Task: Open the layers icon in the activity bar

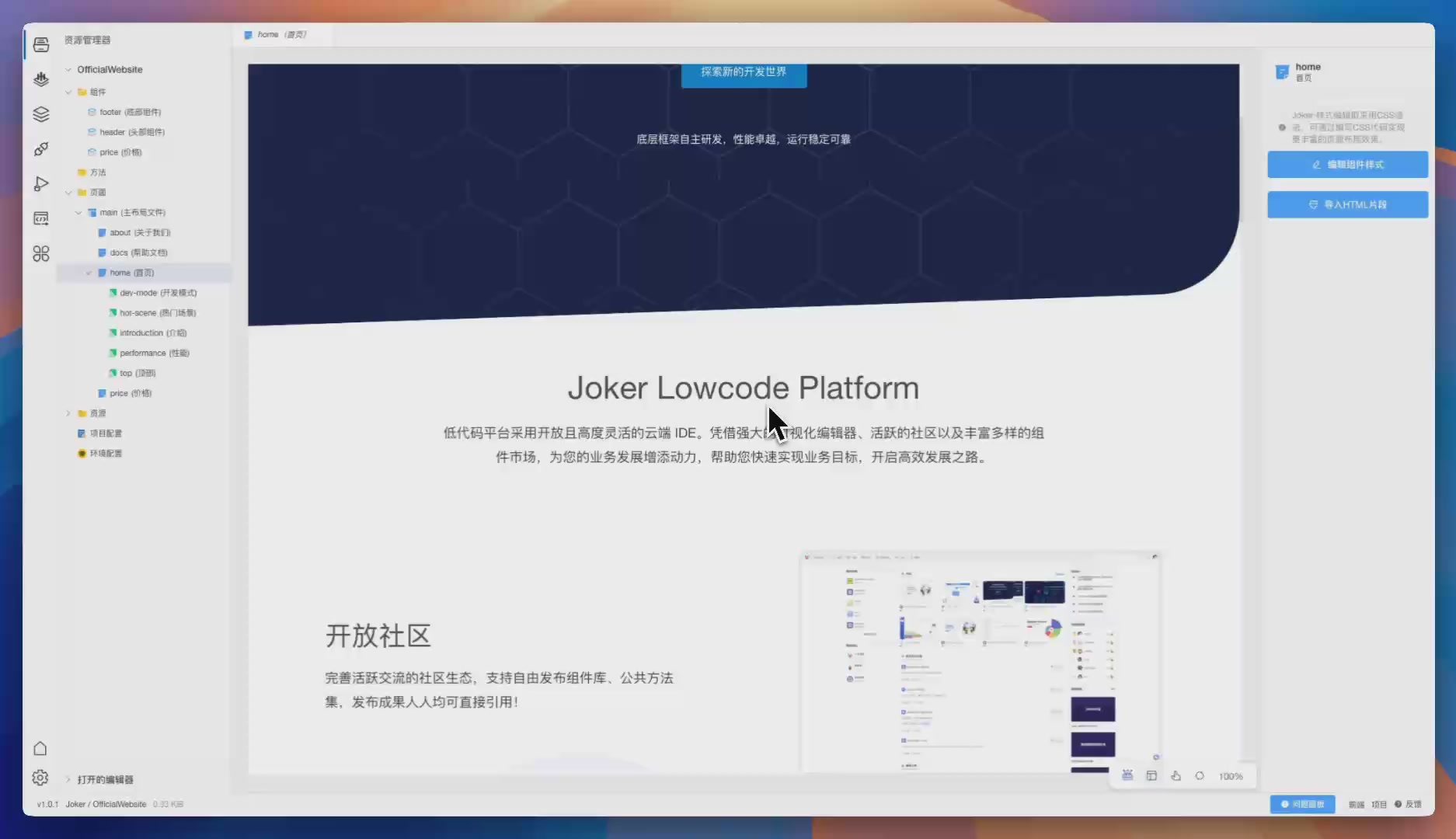Action: [x=41, y=114]
